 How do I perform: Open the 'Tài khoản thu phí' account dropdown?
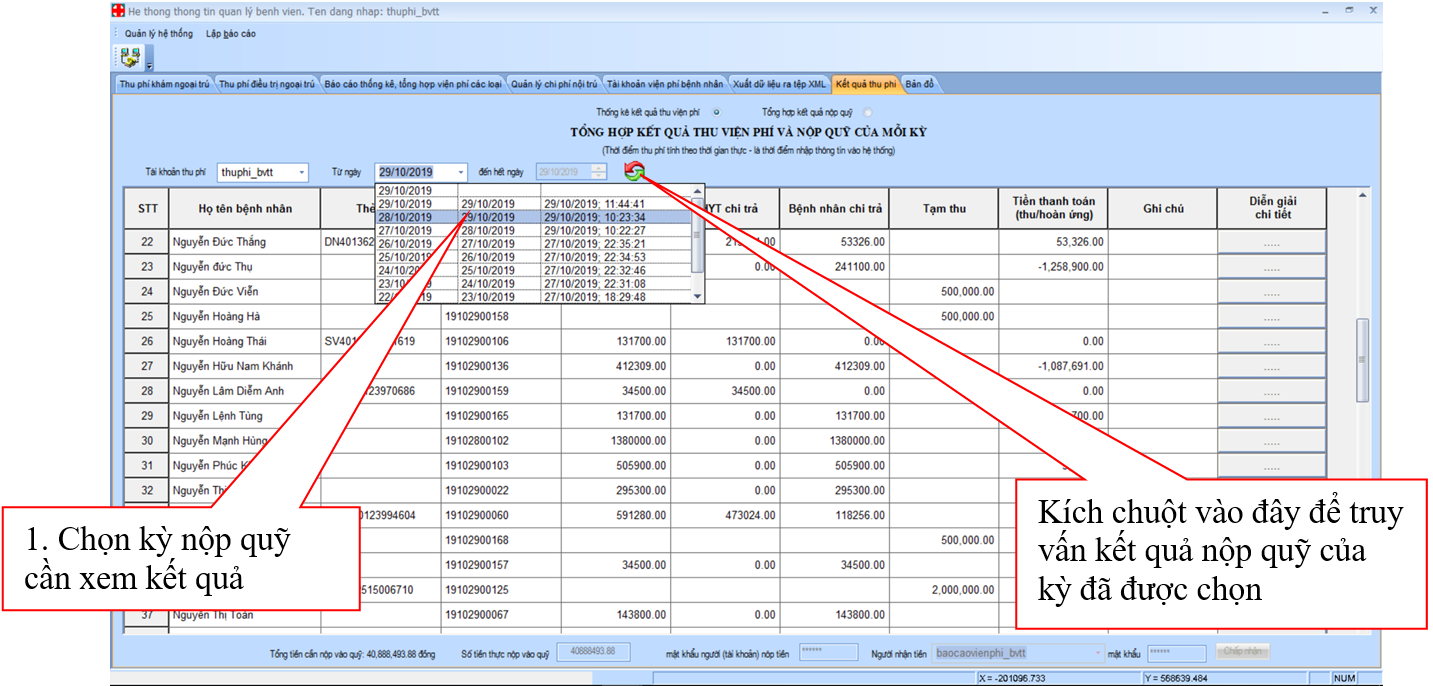[301, 172]
